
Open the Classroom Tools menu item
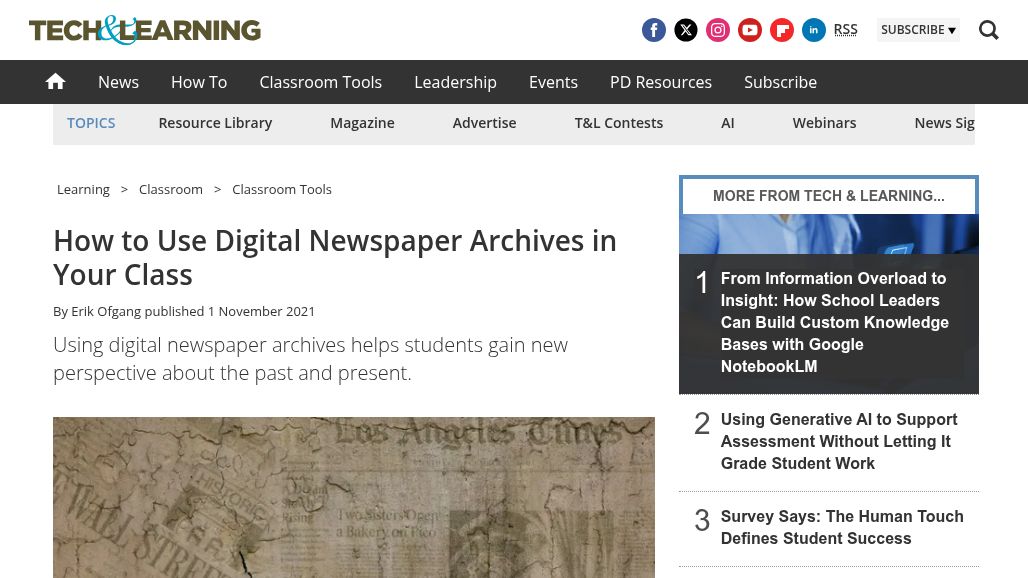tap(320, 82)
